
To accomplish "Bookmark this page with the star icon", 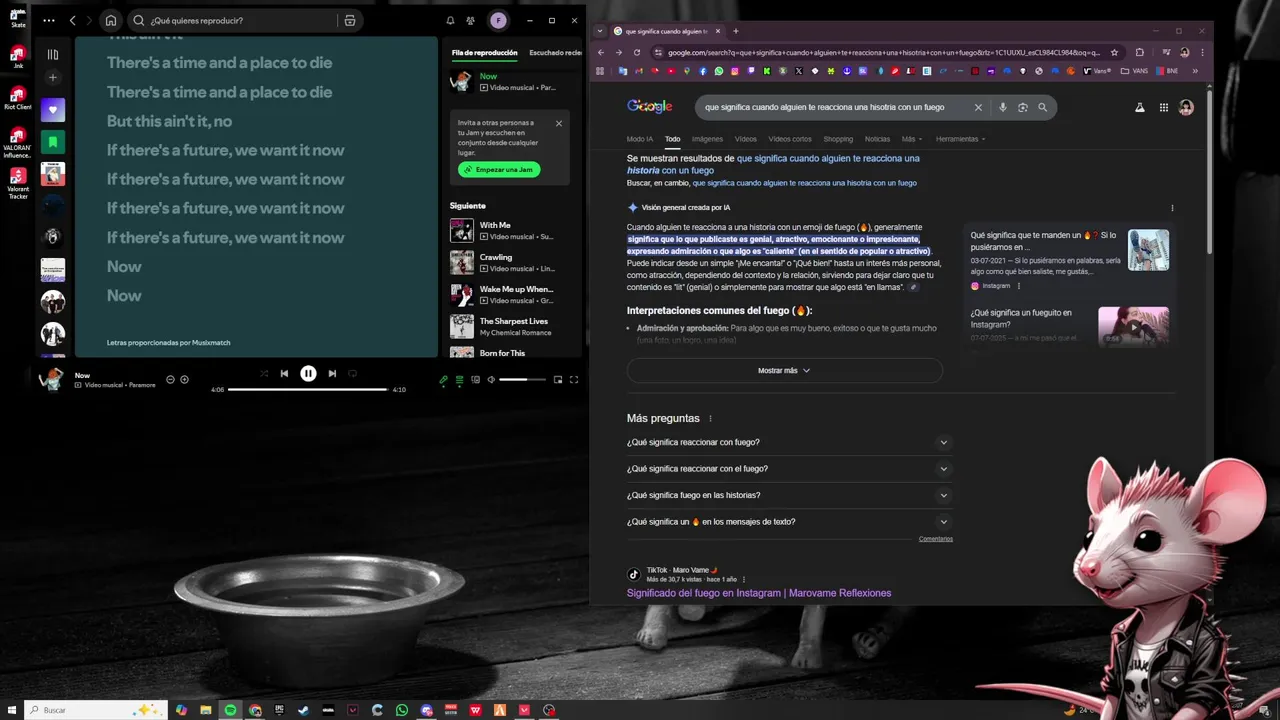I will [1113, 52].
